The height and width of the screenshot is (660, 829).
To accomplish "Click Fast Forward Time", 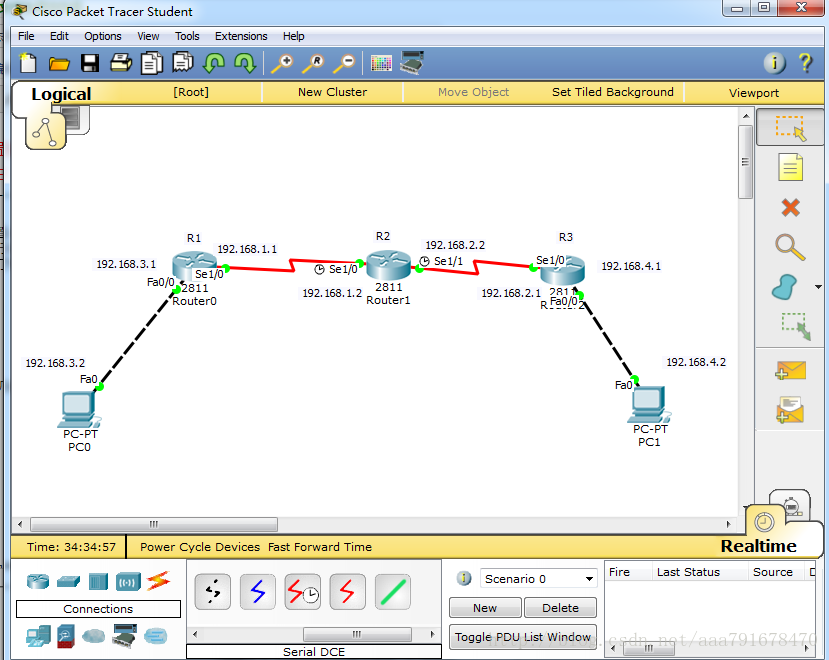I will tap(320, 547).
